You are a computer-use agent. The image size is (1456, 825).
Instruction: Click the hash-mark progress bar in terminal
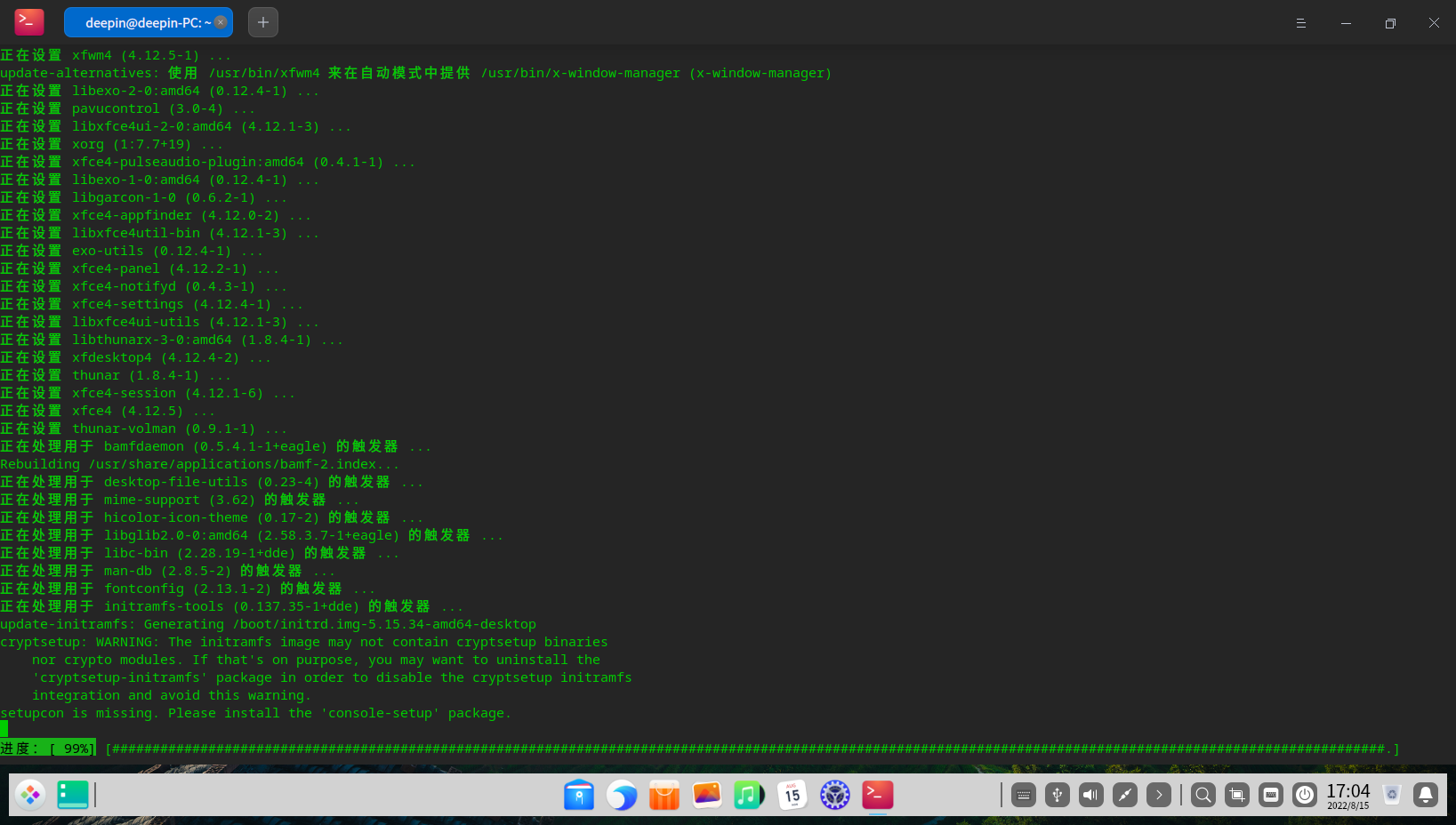752,749
